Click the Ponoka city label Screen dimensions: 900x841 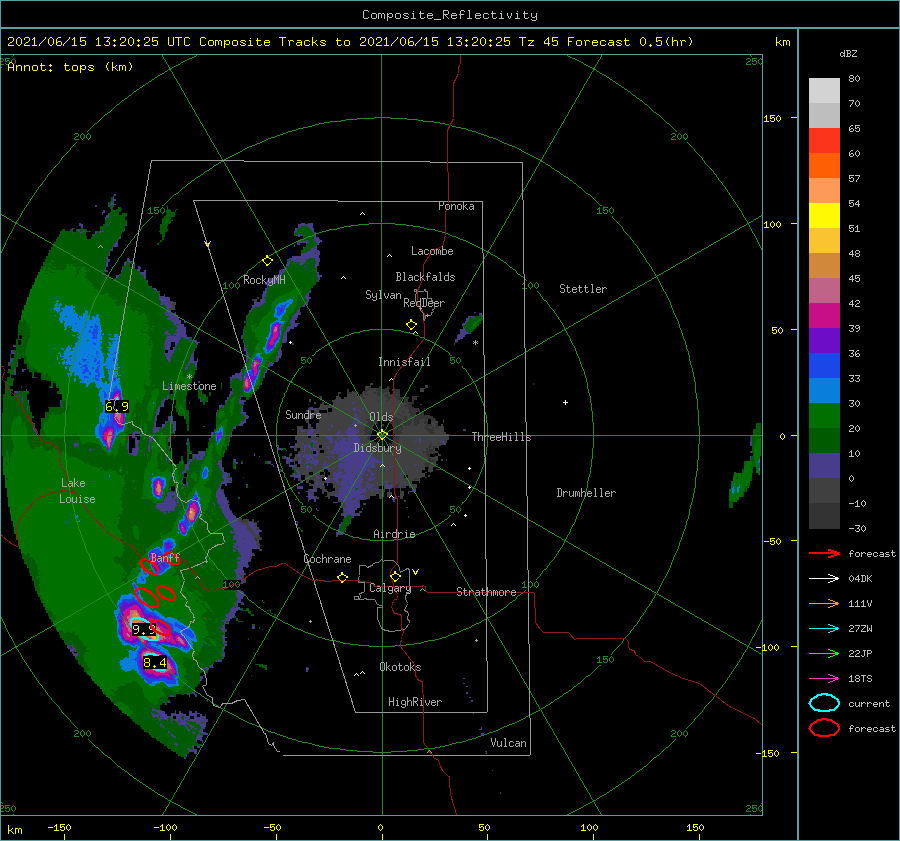456,206
